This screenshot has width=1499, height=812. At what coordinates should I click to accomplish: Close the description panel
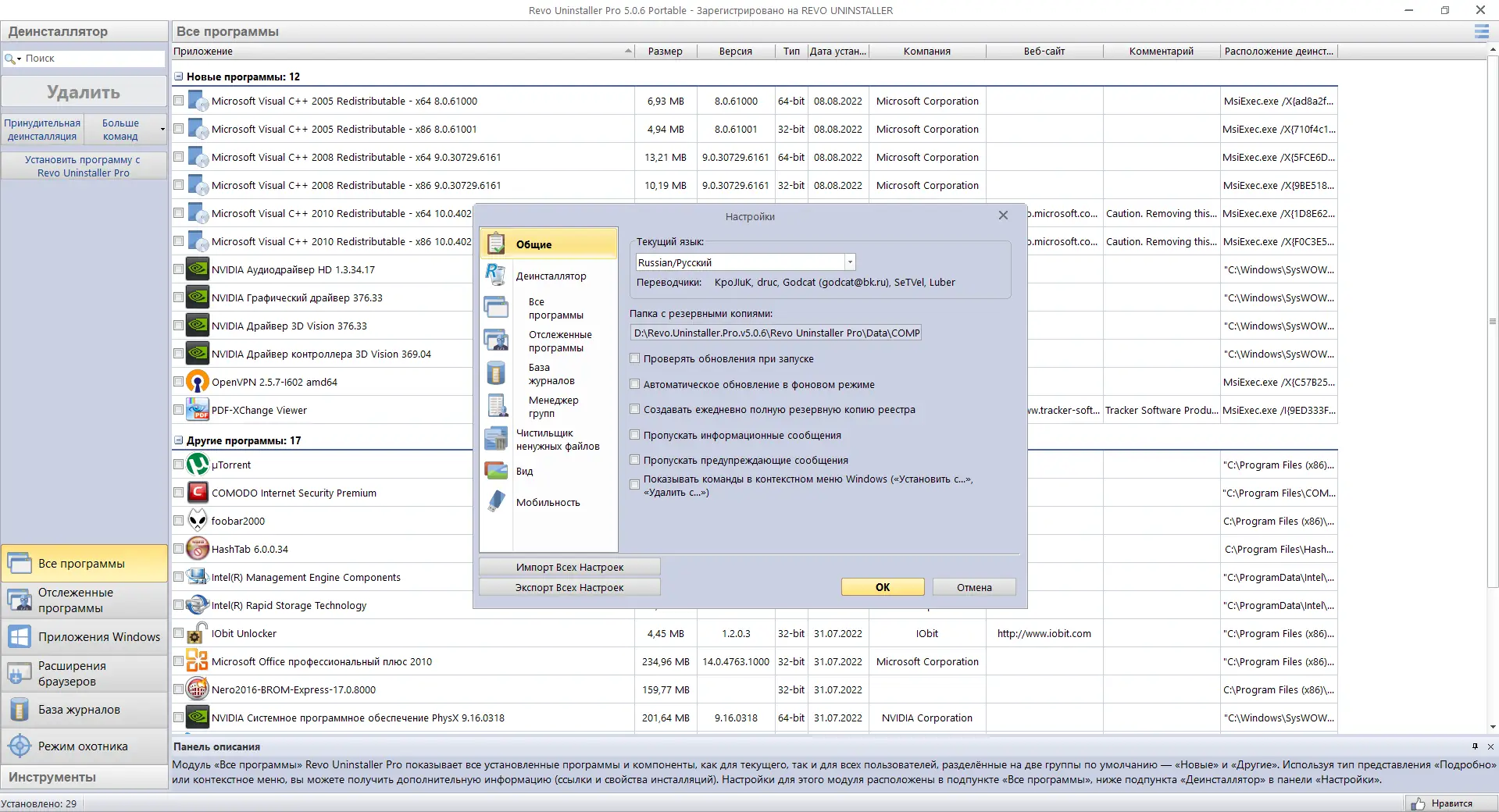click(1490, 746)
